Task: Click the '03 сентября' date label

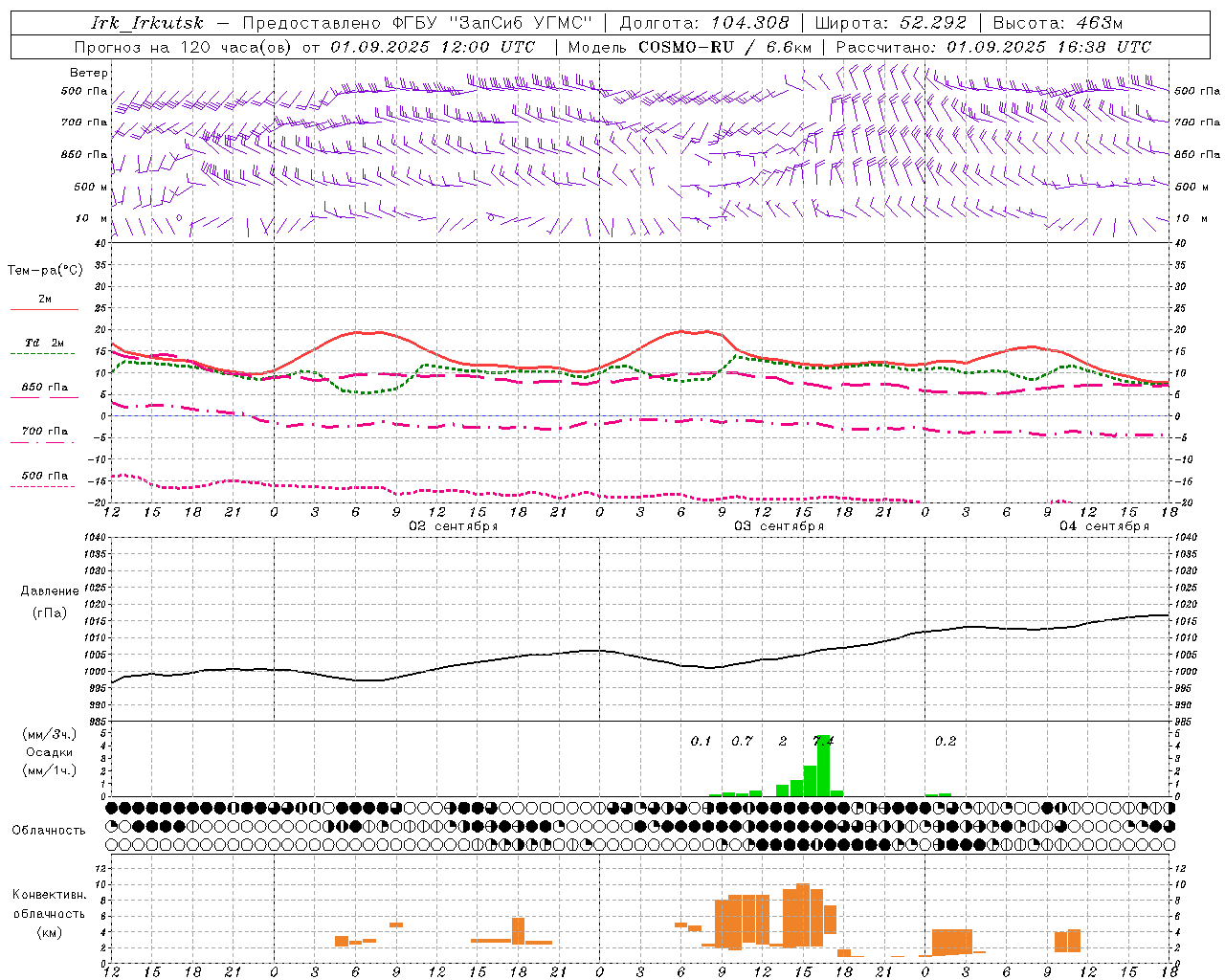Action: coord(779,526)
